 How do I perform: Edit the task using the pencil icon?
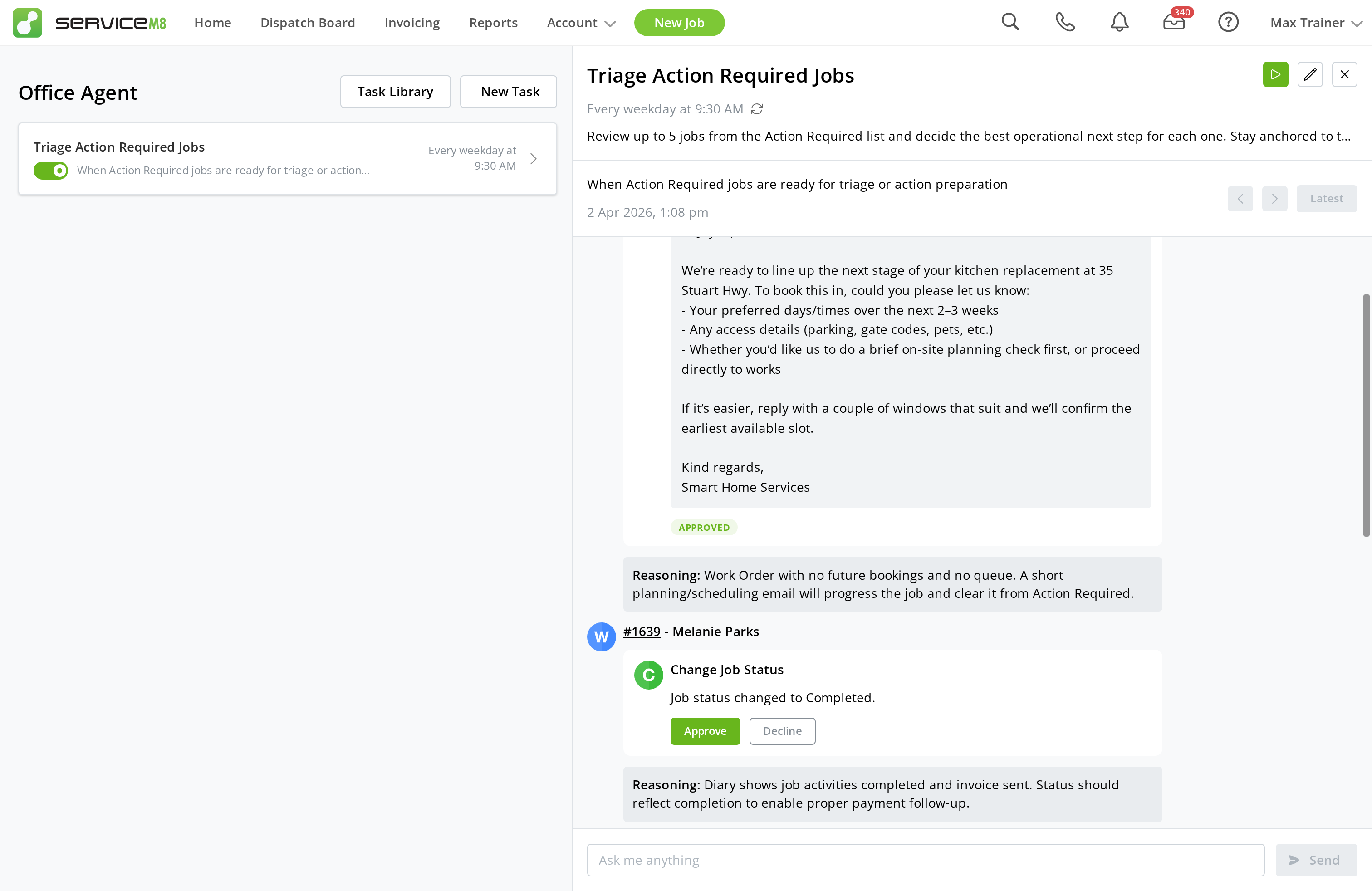[x=1310, y=74]
